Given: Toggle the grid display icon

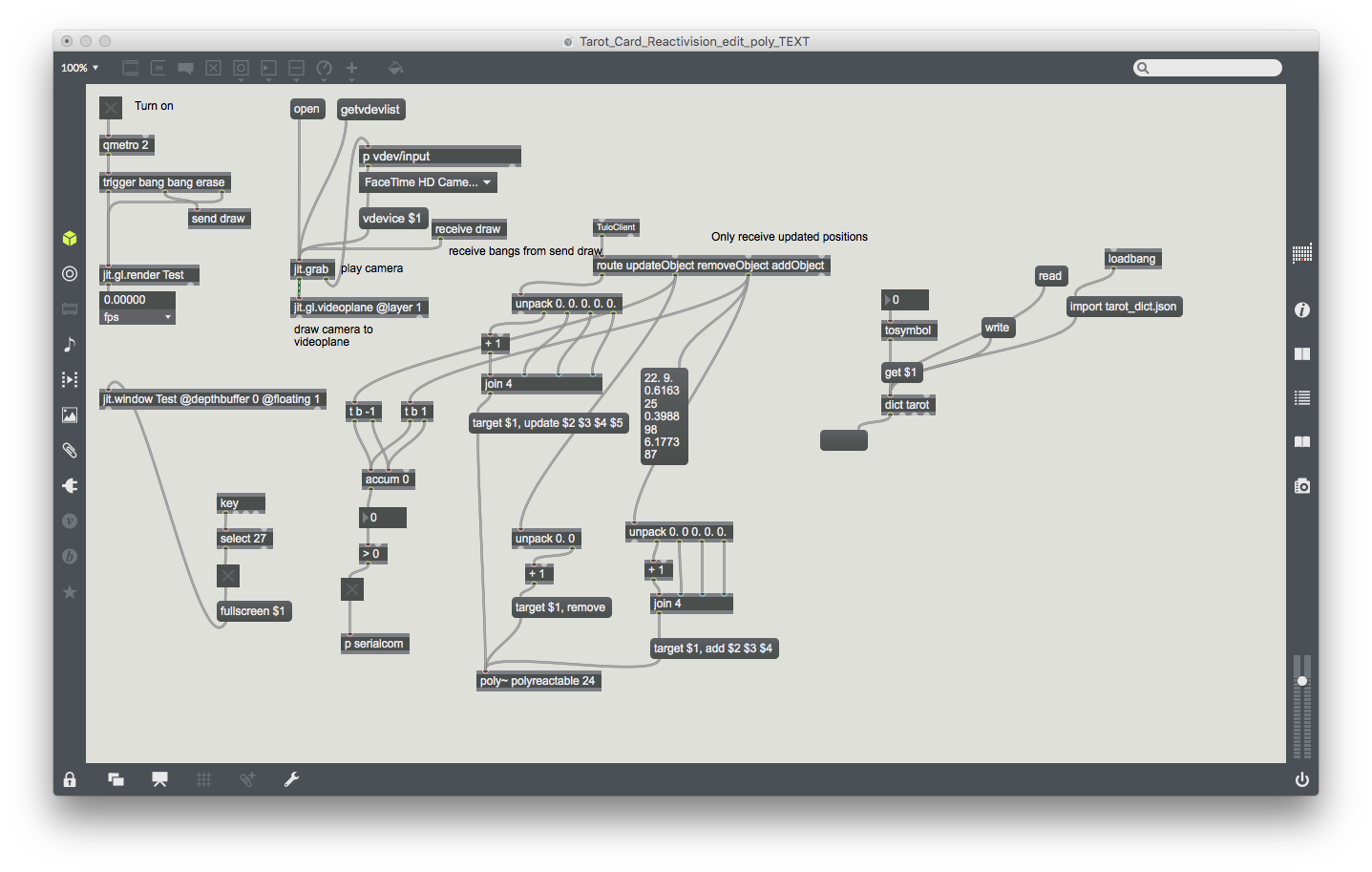Looking at the screenshot, I should (203, 779).
